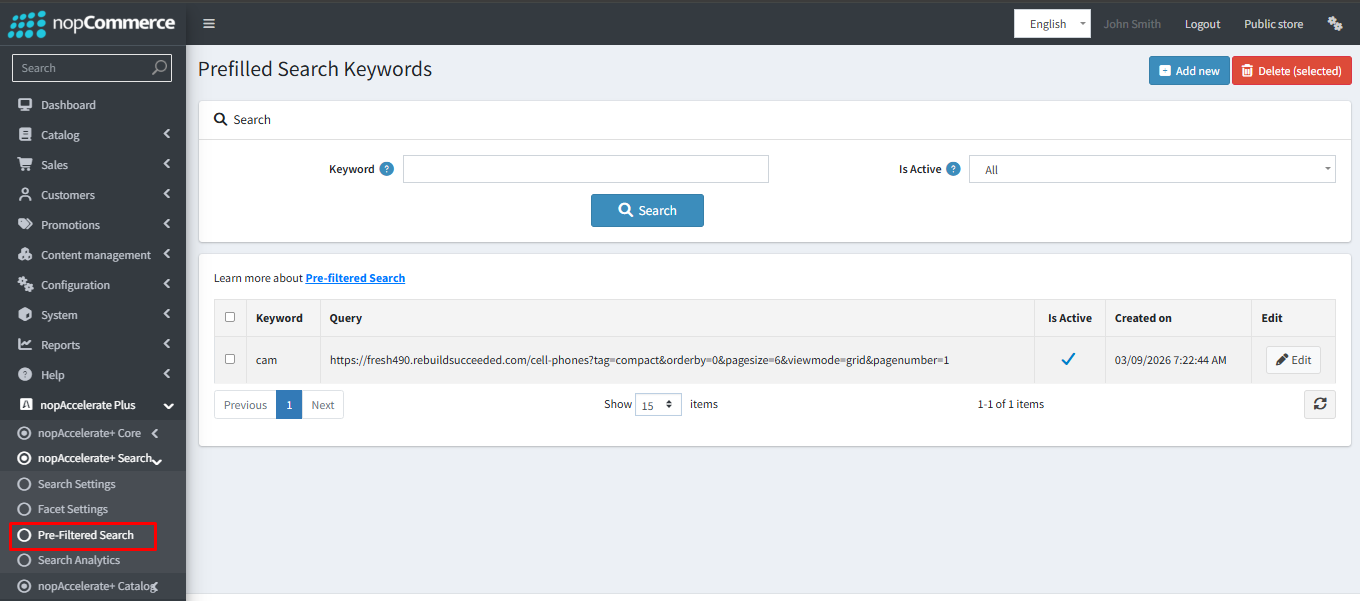Click the Dashboard monitor icon in sidebar
This screenshot has height=601, width=1360.
pyautogui.click(x=26, y=105)
